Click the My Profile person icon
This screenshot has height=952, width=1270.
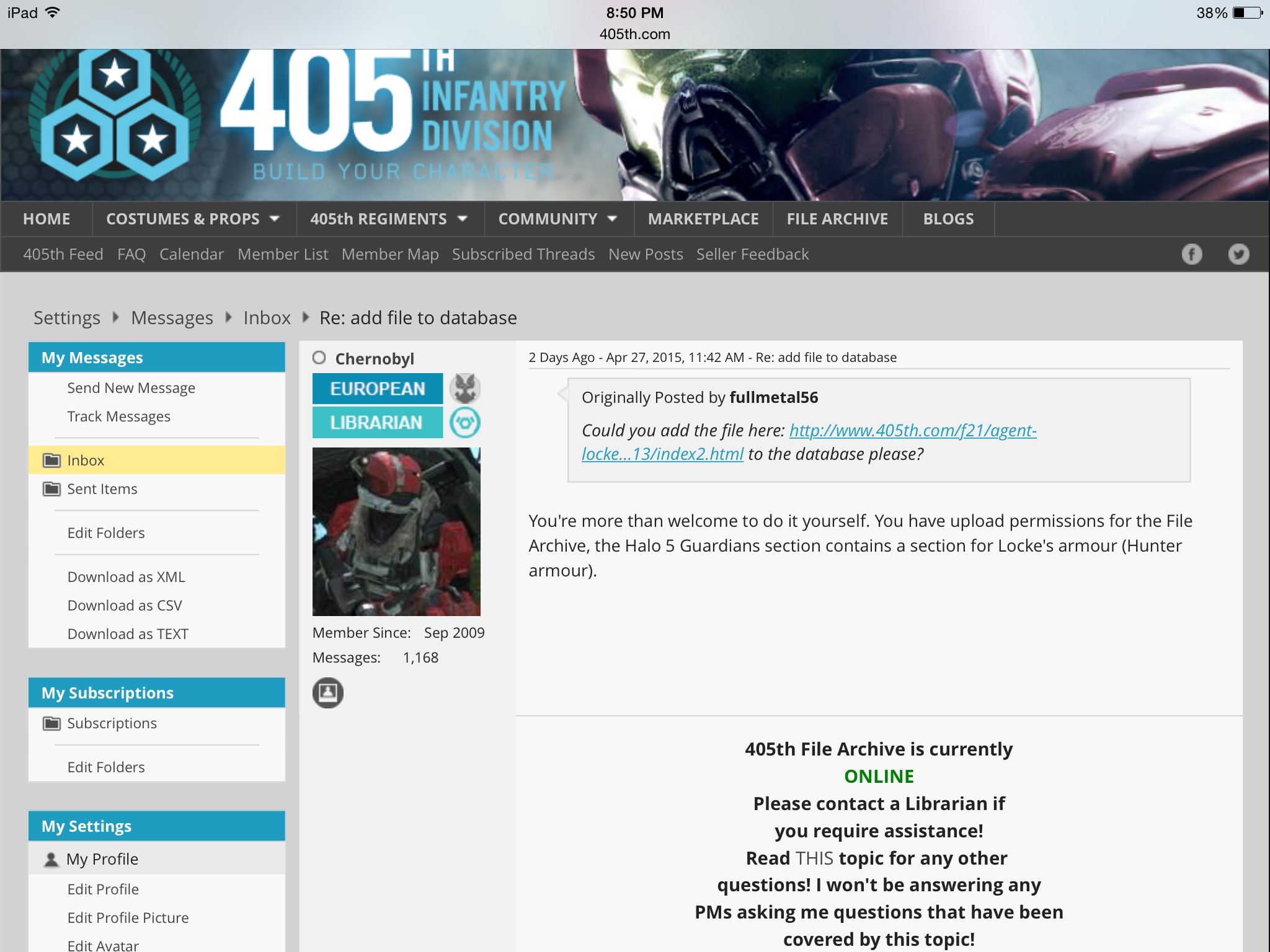pos(51,860)
